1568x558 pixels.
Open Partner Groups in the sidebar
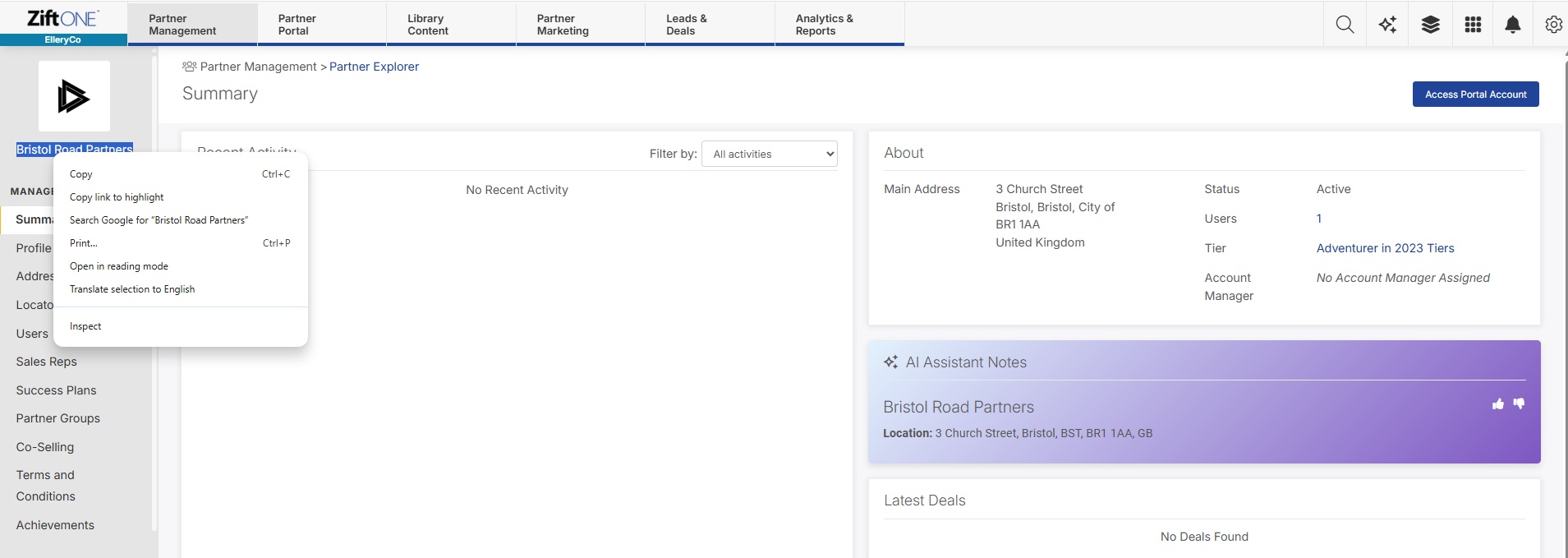click(x=57, y=418)
